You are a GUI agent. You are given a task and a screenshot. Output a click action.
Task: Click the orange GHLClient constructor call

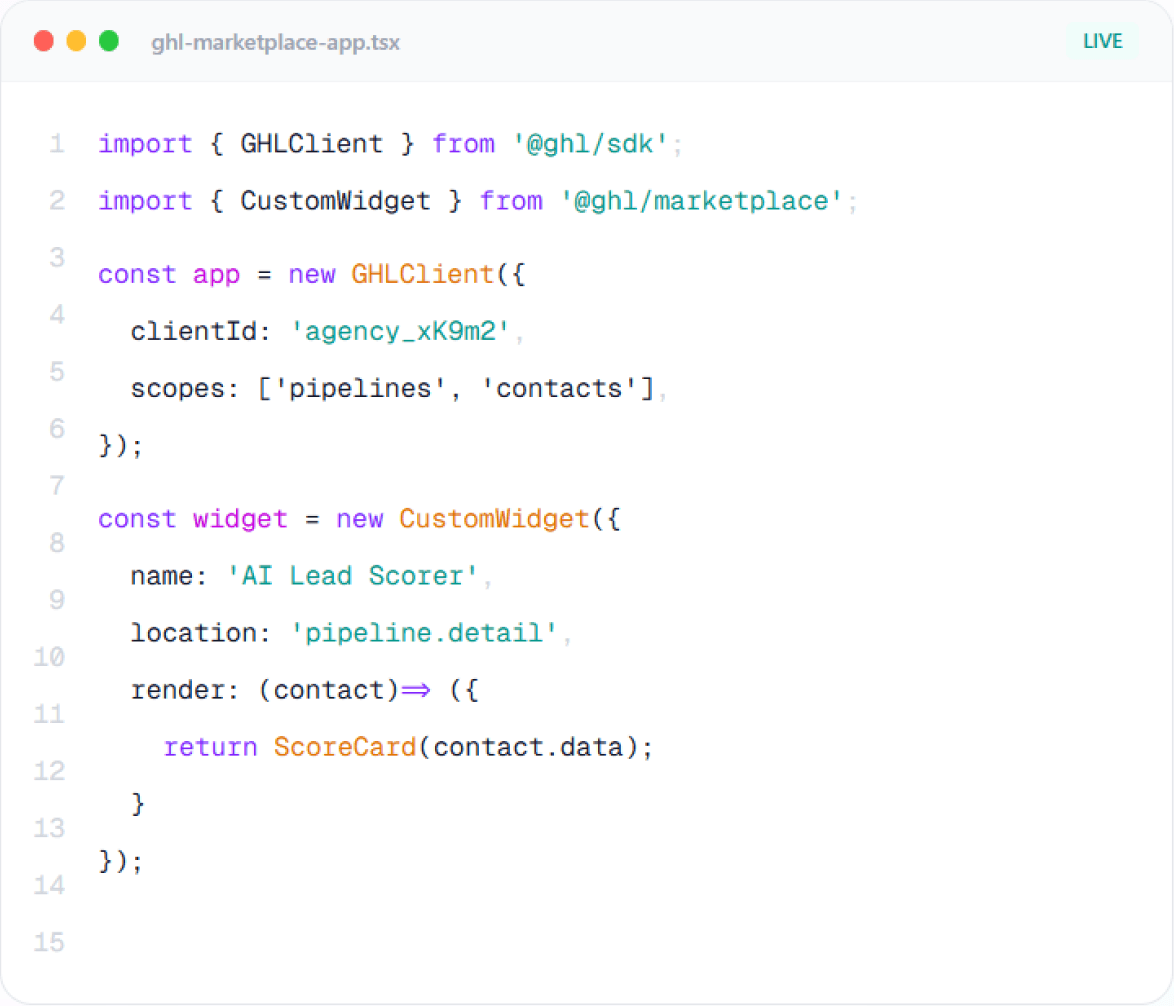click(x=422, y=274)
